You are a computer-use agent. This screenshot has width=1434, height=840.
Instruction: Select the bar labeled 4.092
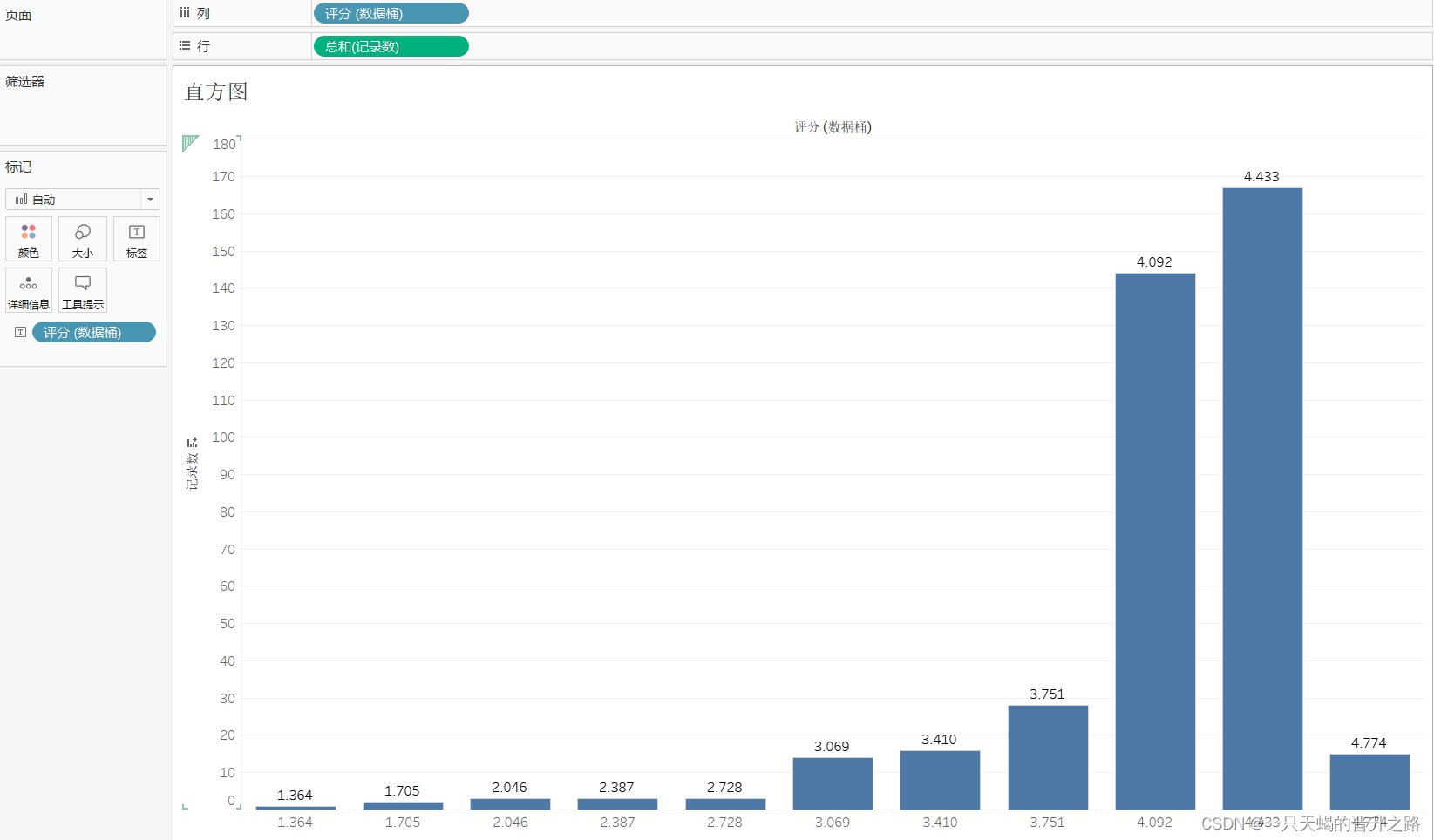coord(1155,541)
